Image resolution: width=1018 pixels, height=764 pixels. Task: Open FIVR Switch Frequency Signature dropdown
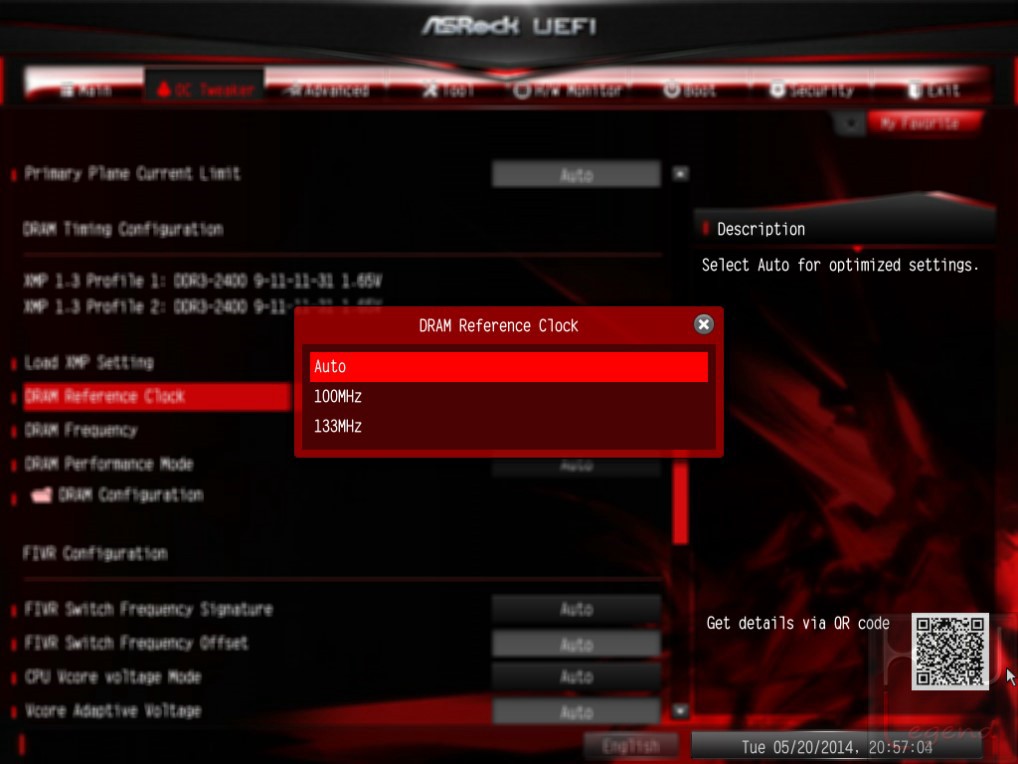click(576, 609)
